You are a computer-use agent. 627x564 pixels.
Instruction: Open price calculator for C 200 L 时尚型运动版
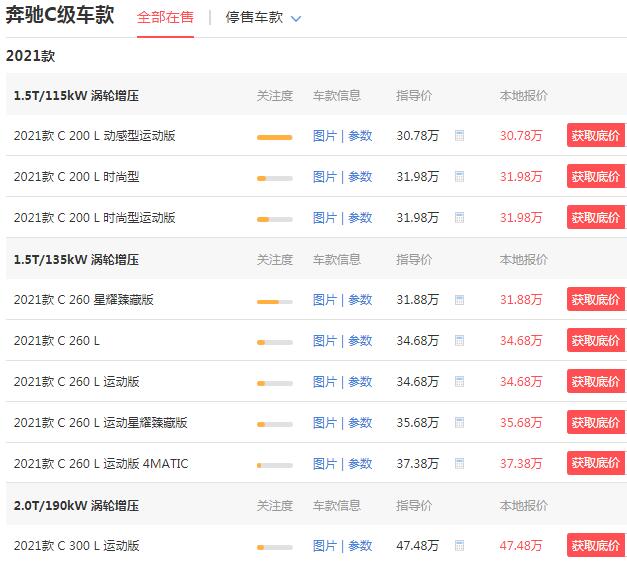coord(459,218)
